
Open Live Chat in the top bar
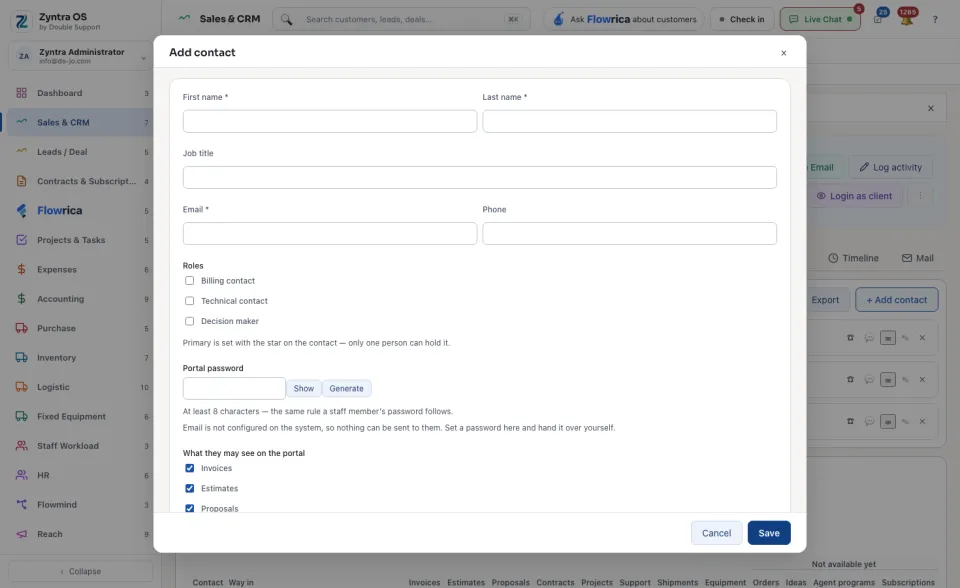click(x=820, y=19)
